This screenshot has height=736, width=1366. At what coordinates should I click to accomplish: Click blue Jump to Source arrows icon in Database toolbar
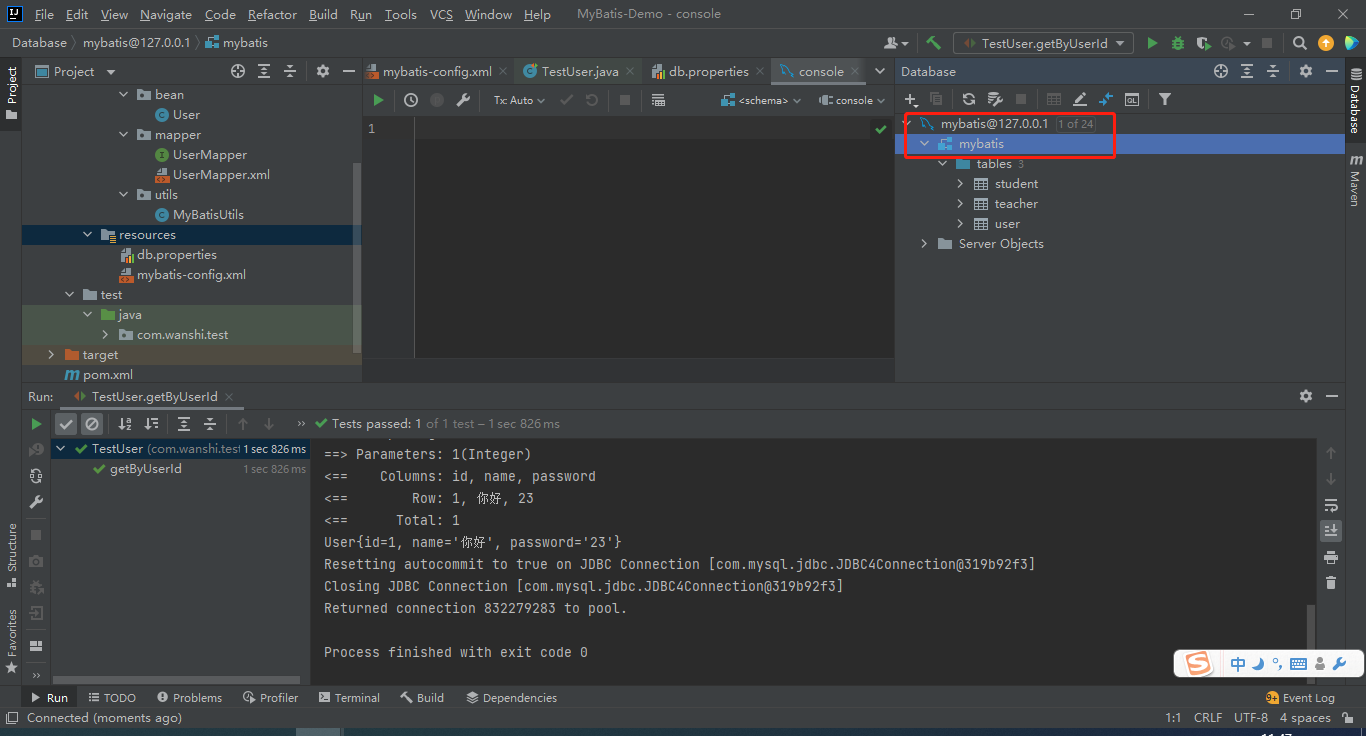(x=1106, y=99)
